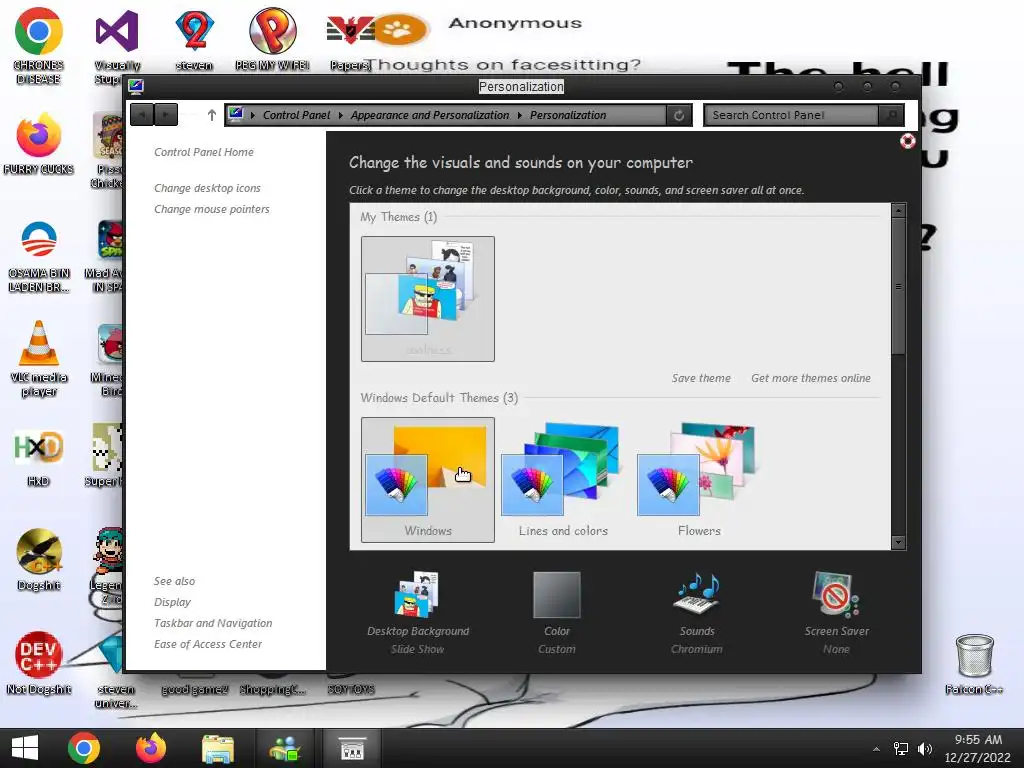The height and width of the screenshot is (768, 1024).
Task: Click the Personalization window title icon
Action: 136,86
